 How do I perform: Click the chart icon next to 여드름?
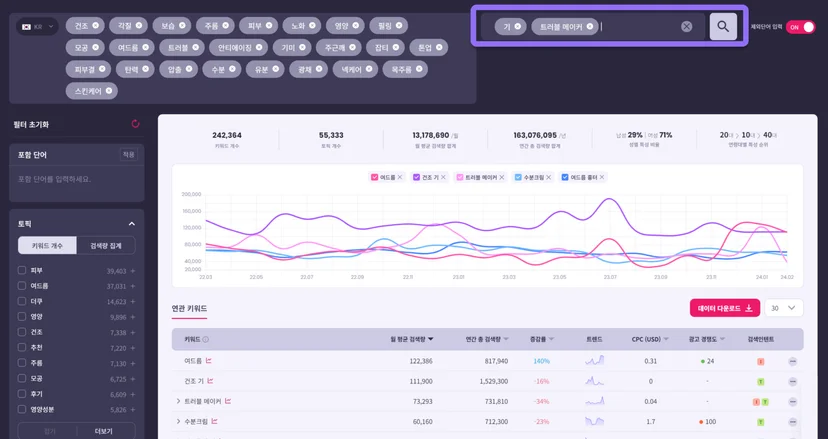tap(209, 361)
